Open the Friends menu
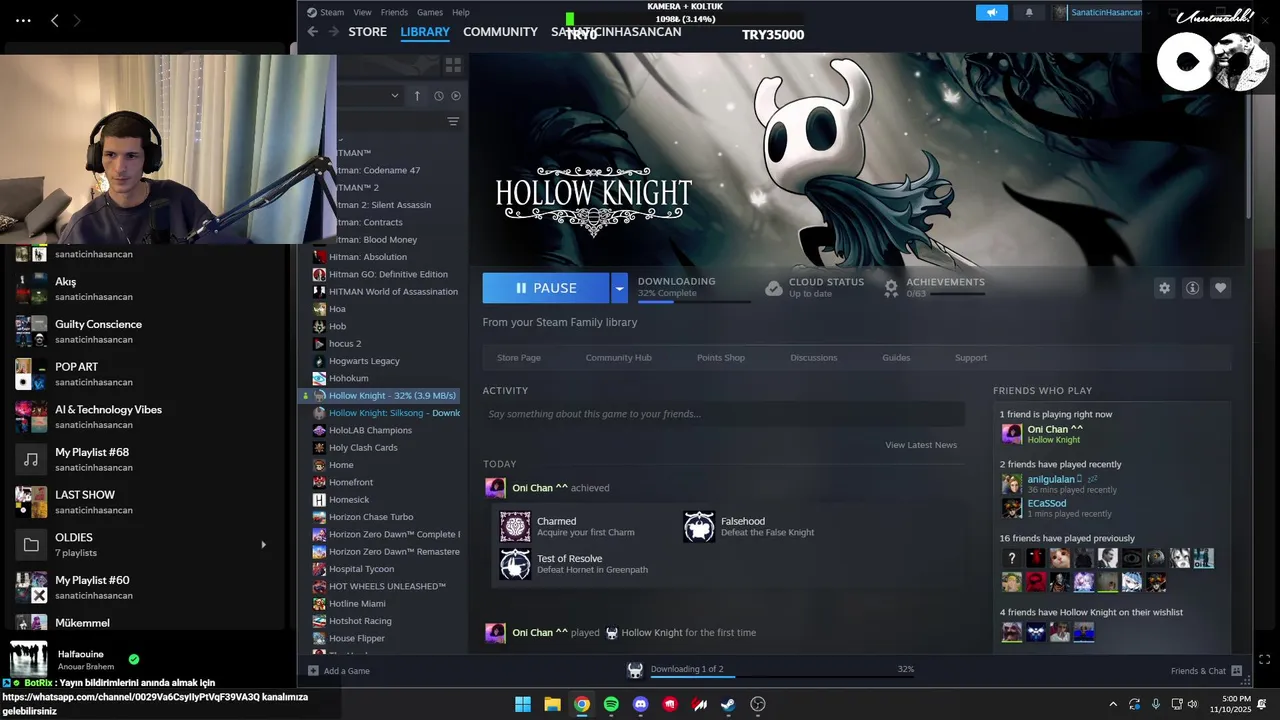1280x720 pixels. 394,12
